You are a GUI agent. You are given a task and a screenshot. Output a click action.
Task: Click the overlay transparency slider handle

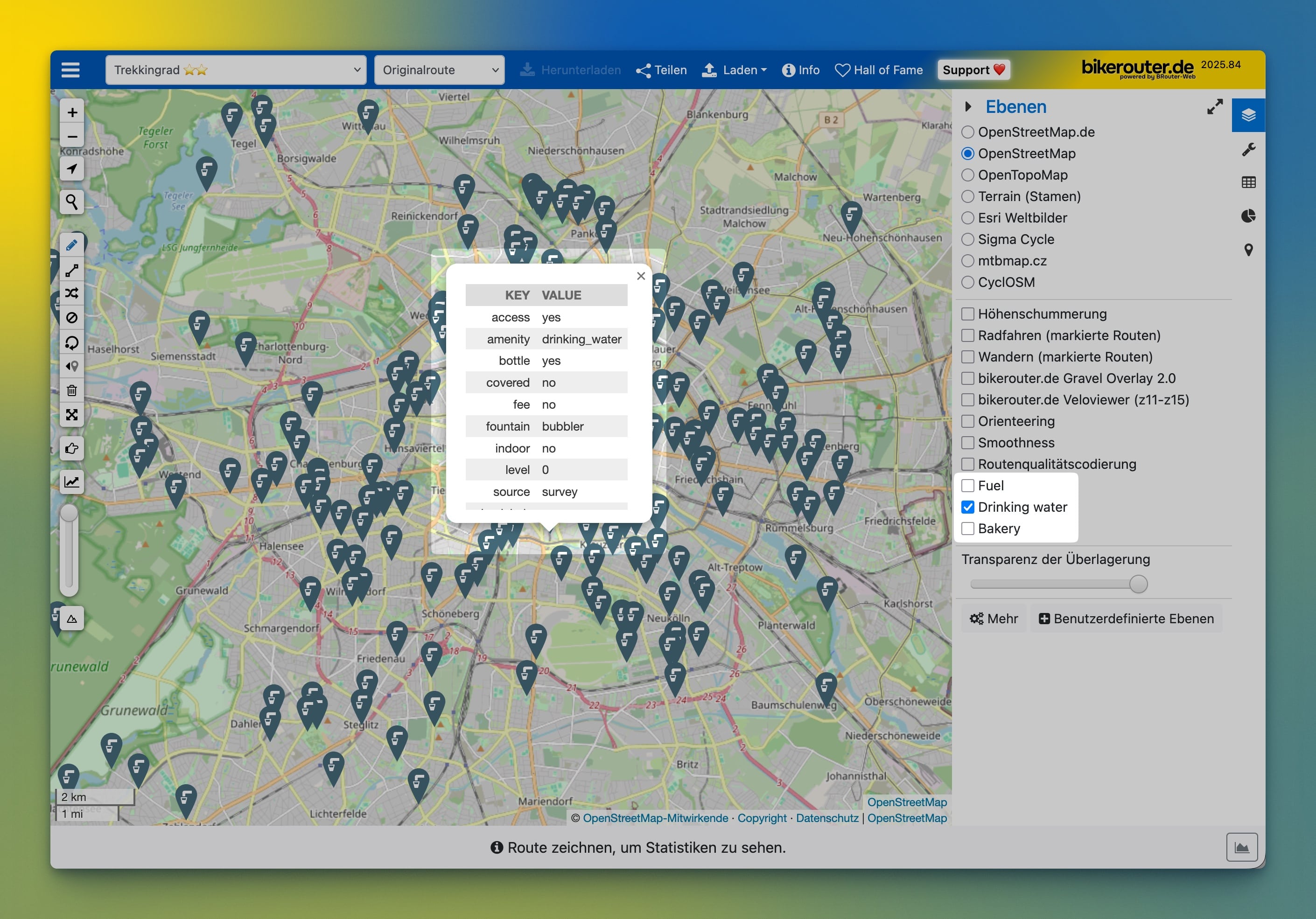[x=1138, y=585]
